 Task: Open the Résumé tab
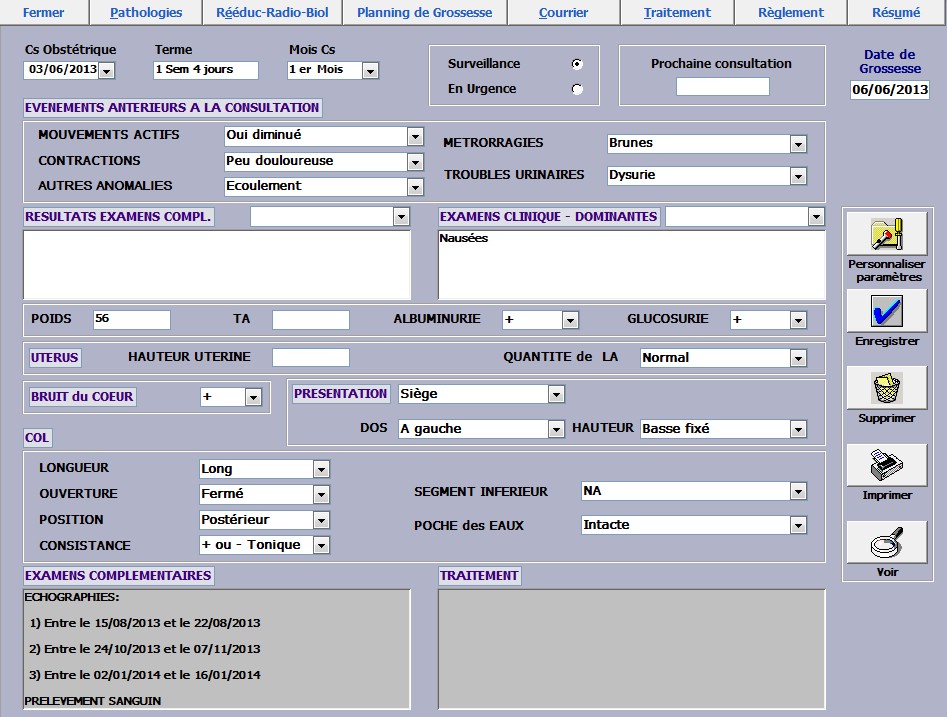tap(896, 13)
